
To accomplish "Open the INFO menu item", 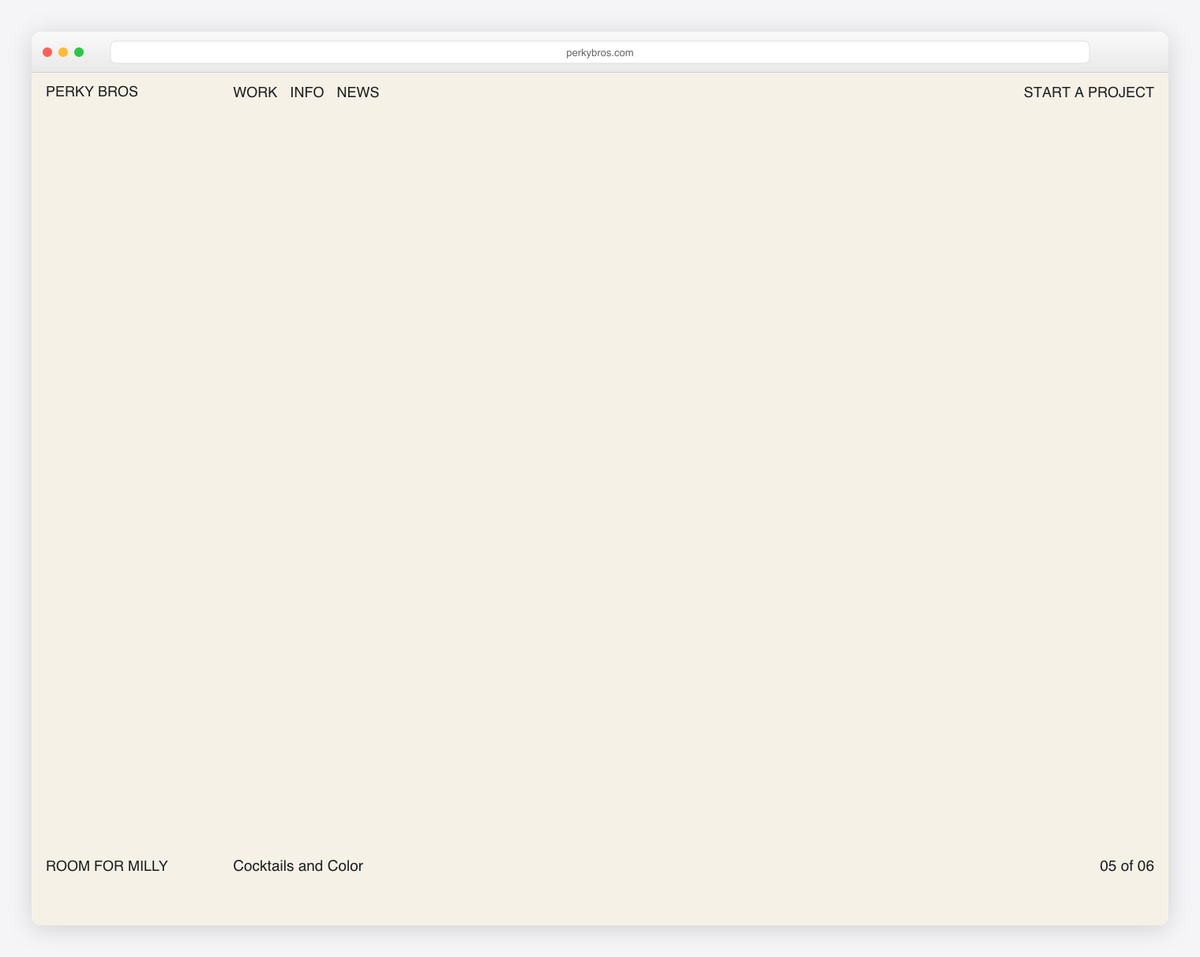I will [x=307, y=92].
